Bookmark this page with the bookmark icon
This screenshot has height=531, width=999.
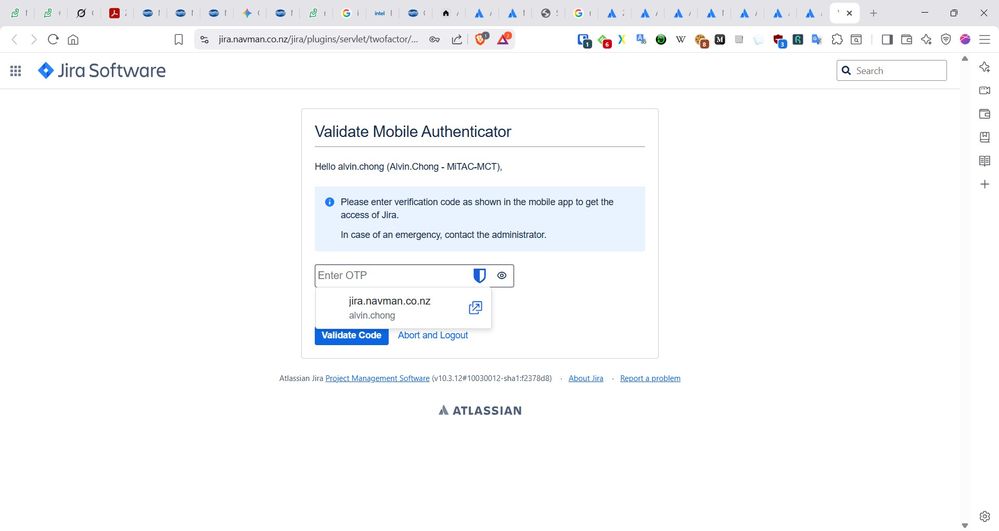(178, 40)
